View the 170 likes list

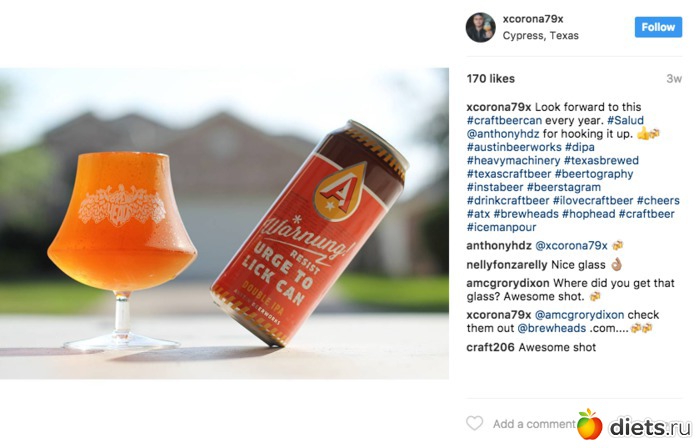click(490, 78)
